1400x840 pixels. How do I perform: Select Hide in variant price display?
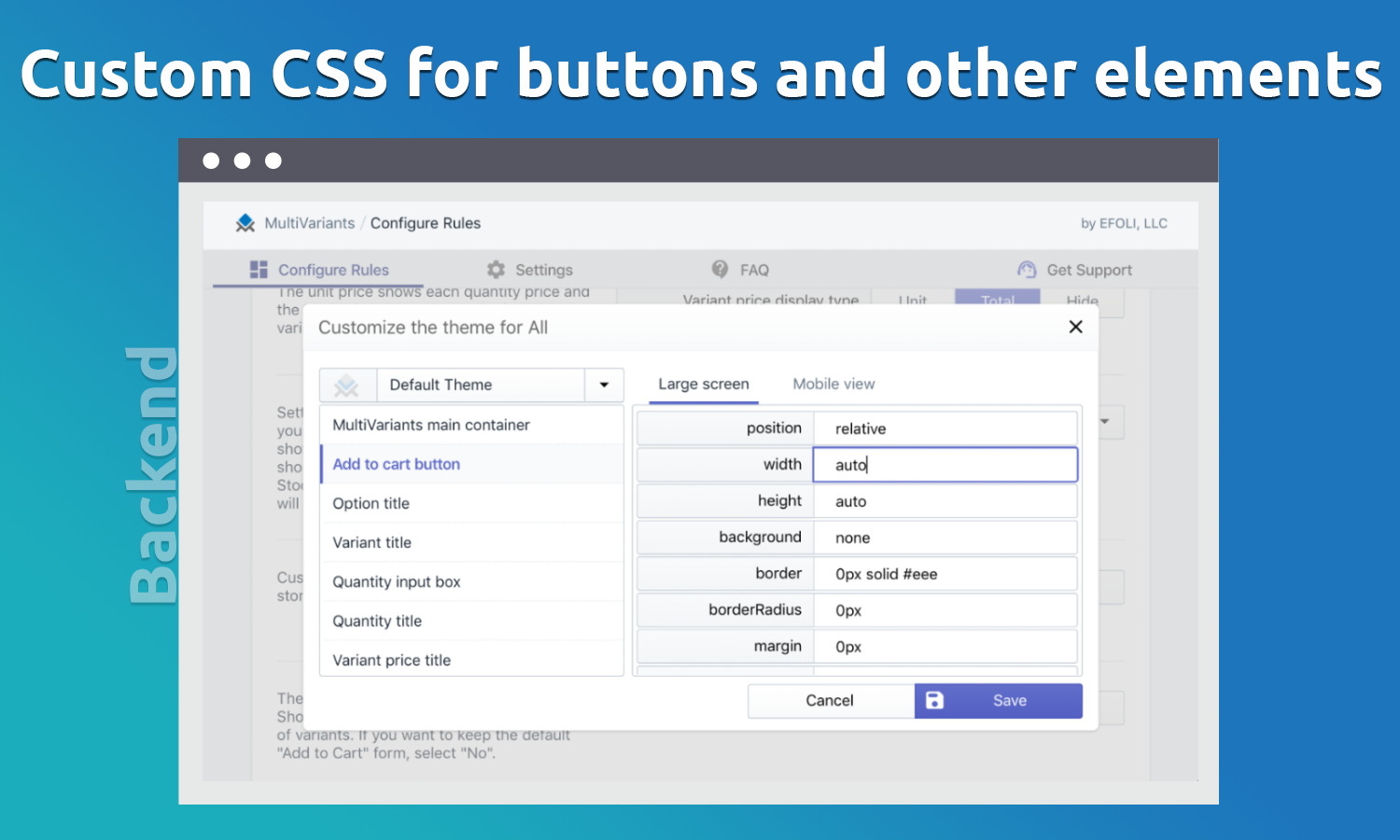click(x=1083, y=299)
